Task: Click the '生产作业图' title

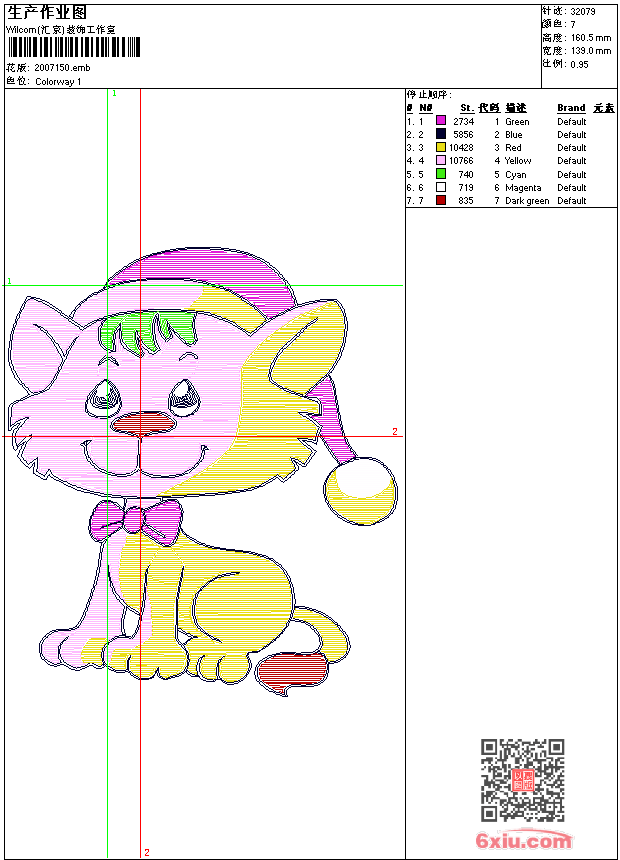Action: click(x=47, y=13)
